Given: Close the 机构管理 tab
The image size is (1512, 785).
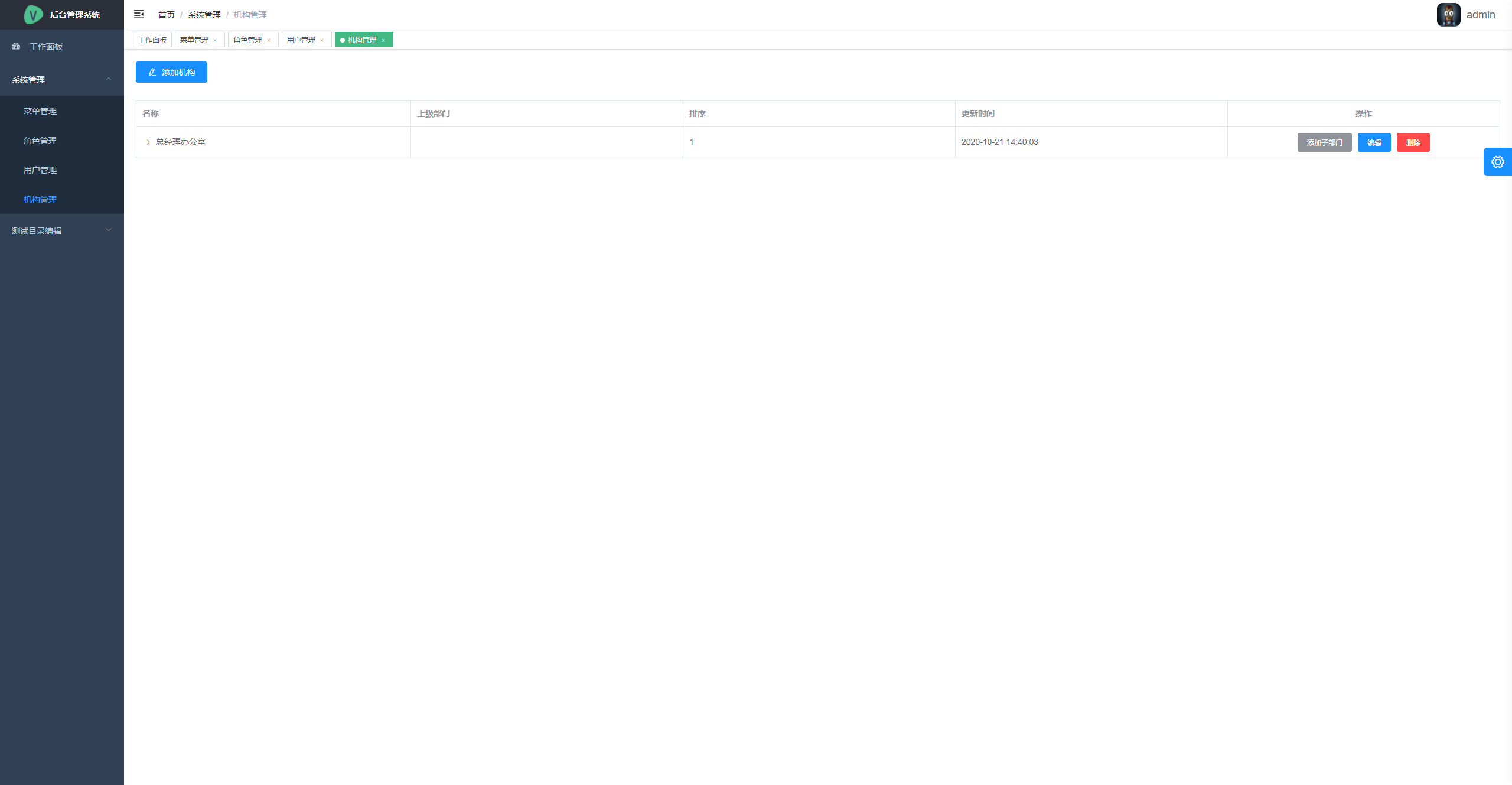Looking at the screenshot, I should coord(384,40).
